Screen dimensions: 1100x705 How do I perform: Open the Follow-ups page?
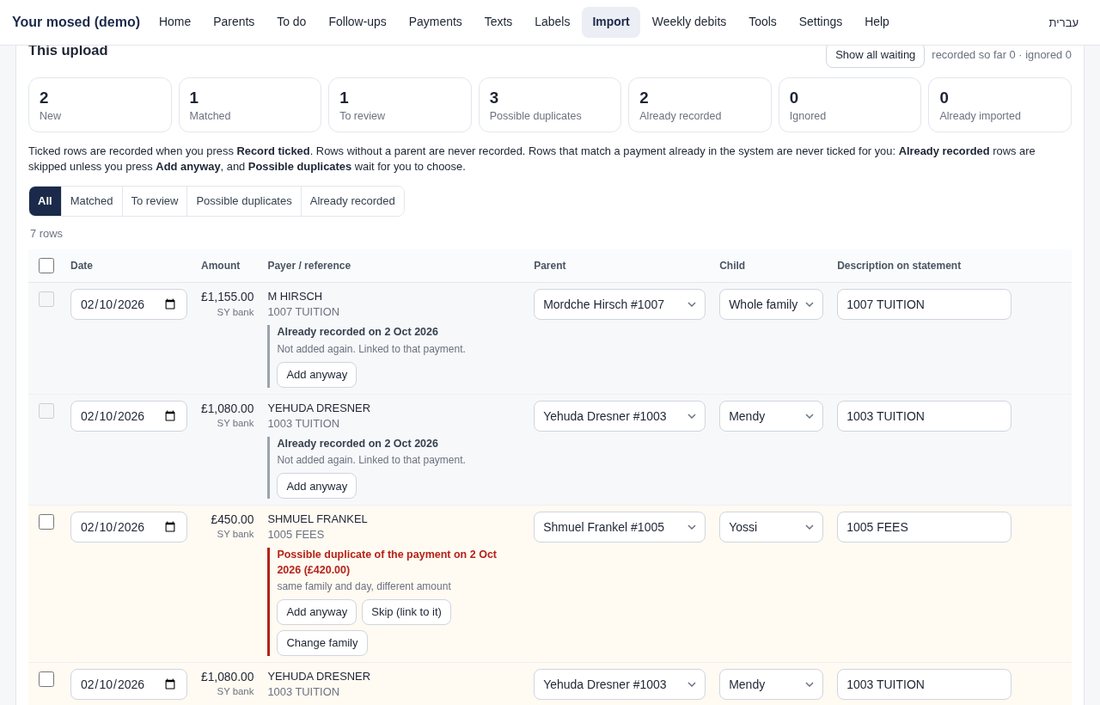[357, 22]
